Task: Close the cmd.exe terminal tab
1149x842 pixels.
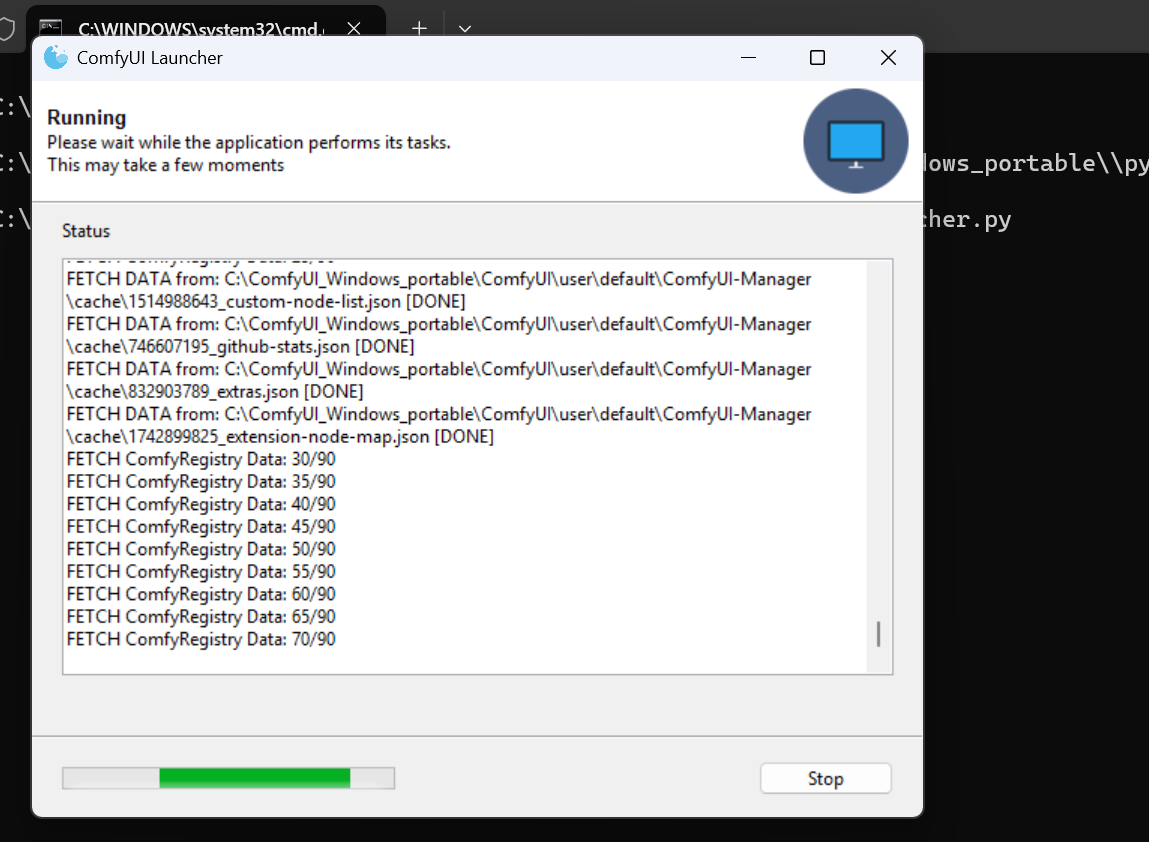Action: coord(354,28)
